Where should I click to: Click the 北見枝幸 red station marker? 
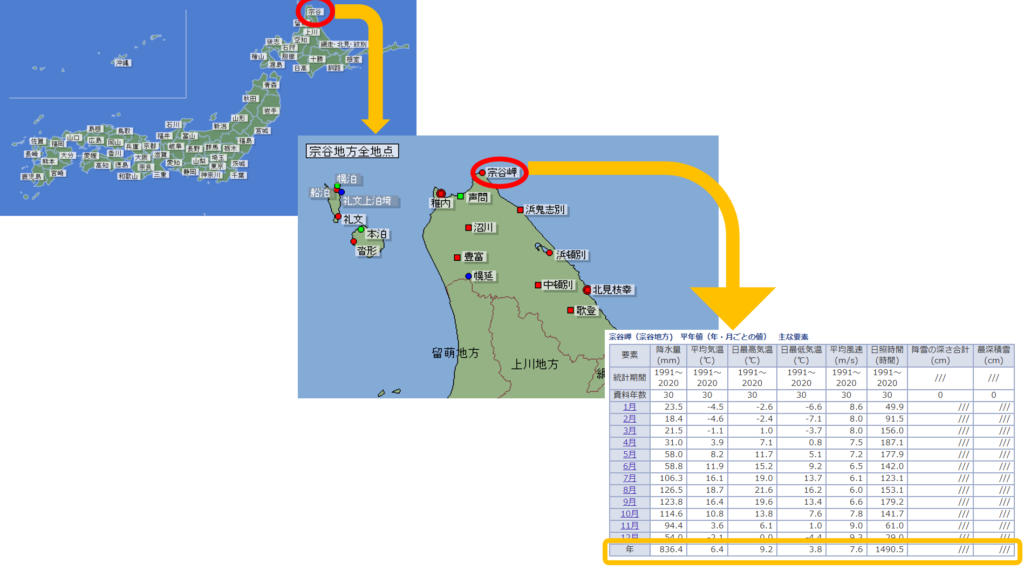click(x=586, y=289)
